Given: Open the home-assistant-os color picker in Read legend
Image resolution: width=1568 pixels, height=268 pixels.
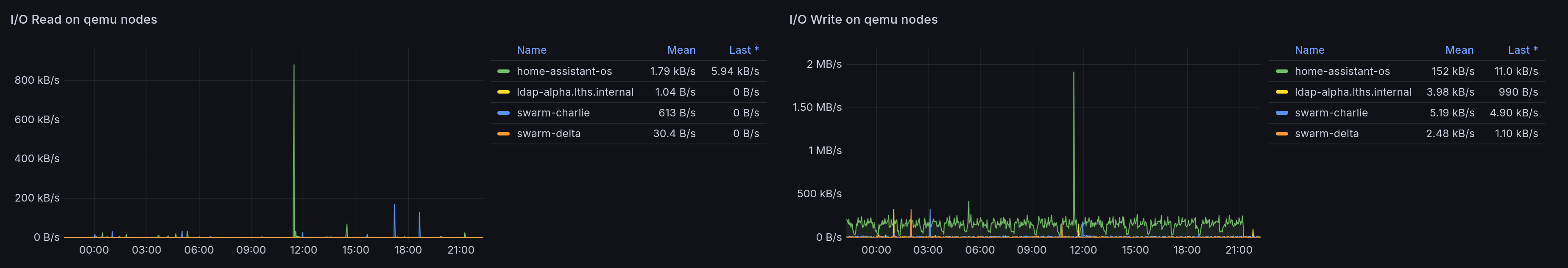Looking at the screenshot, I should coord(503,71).
